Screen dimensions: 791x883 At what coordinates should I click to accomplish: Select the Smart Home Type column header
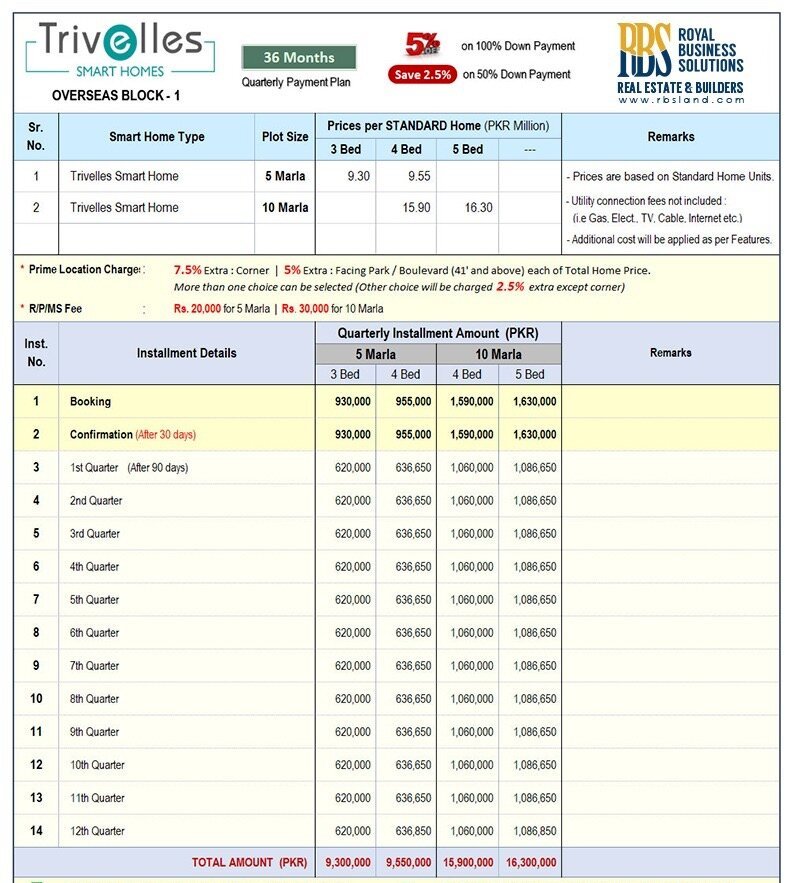point(157,137)
